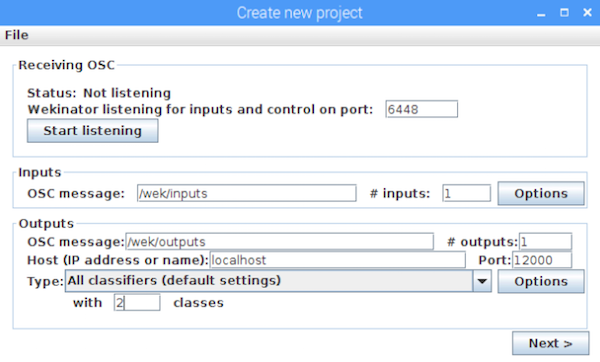This screenshot has width=600, height=362.
Task: Click the Status: Not listening label
Action: pos(99,93)
